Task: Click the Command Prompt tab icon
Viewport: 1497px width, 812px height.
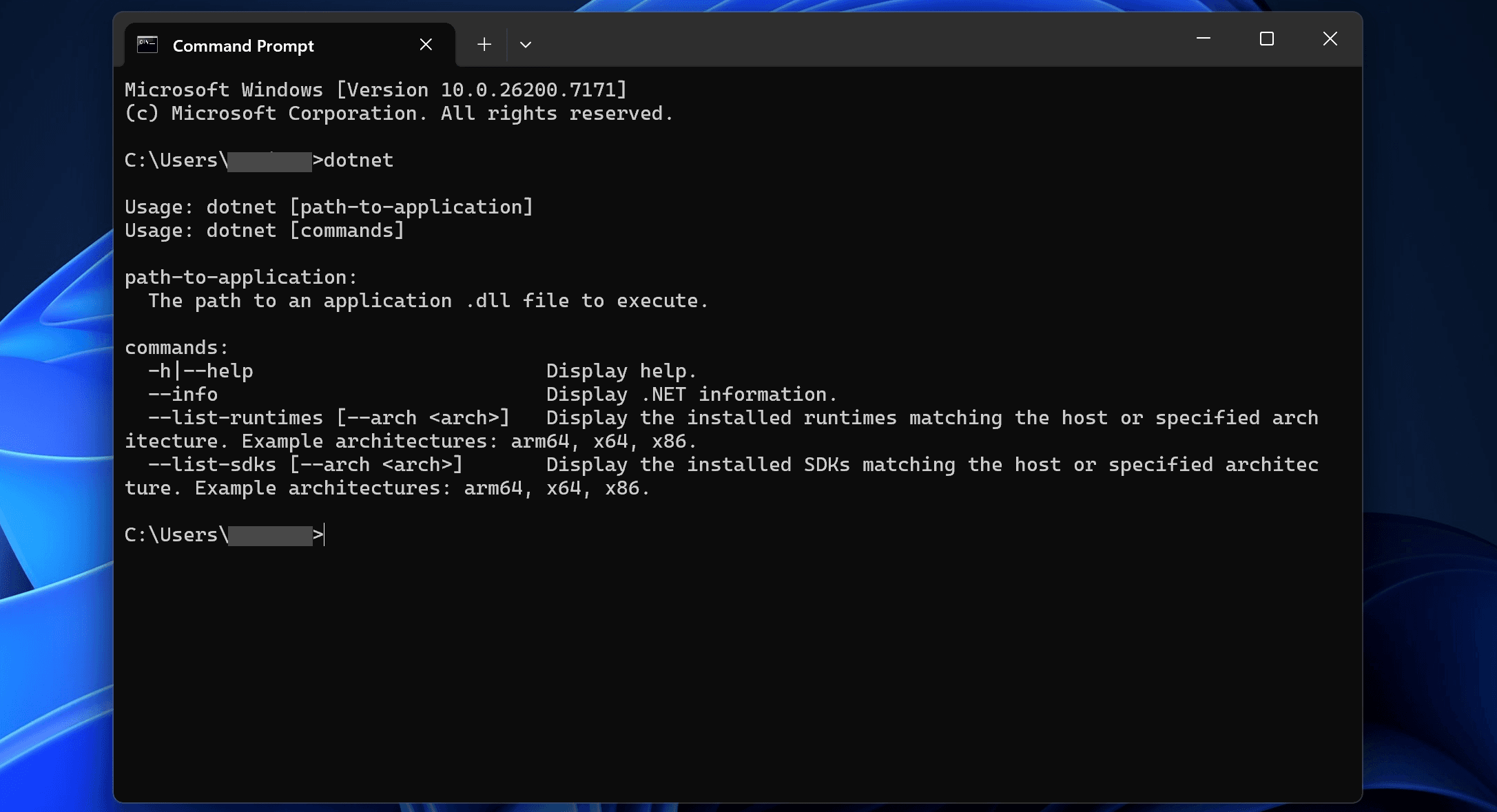Action: click(x=147, y=45)
